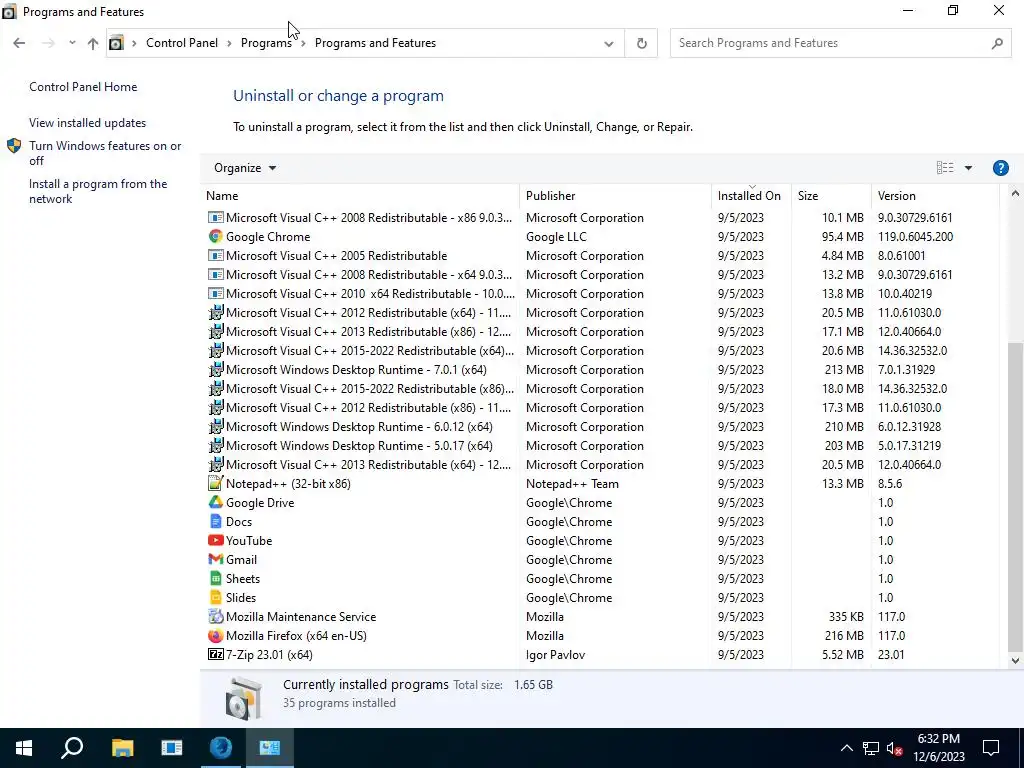Open the taskbar clock and date
The image size is (1024, 768).
pos(938,748)
